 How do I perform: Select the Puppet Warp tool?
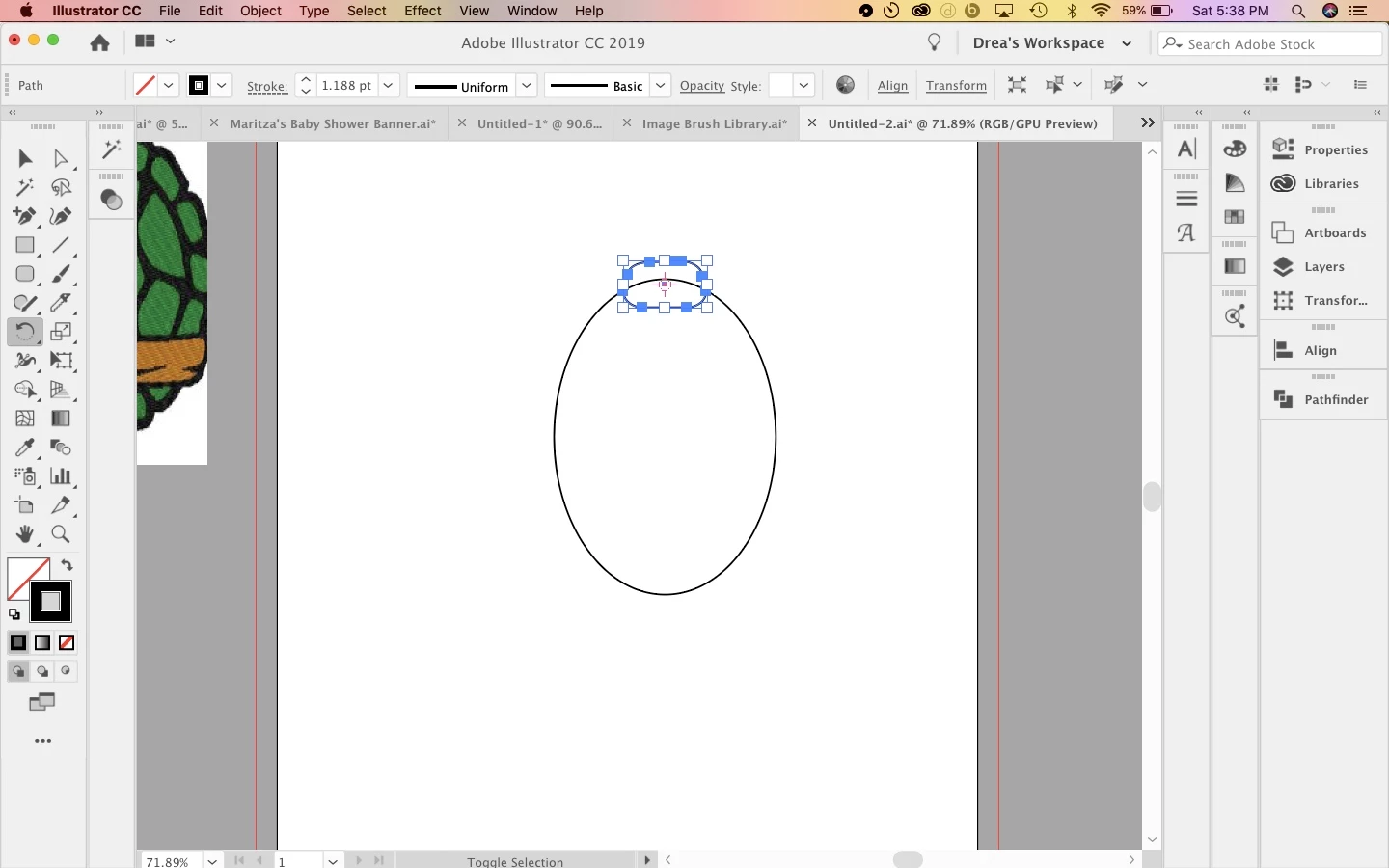click(25, 361)
